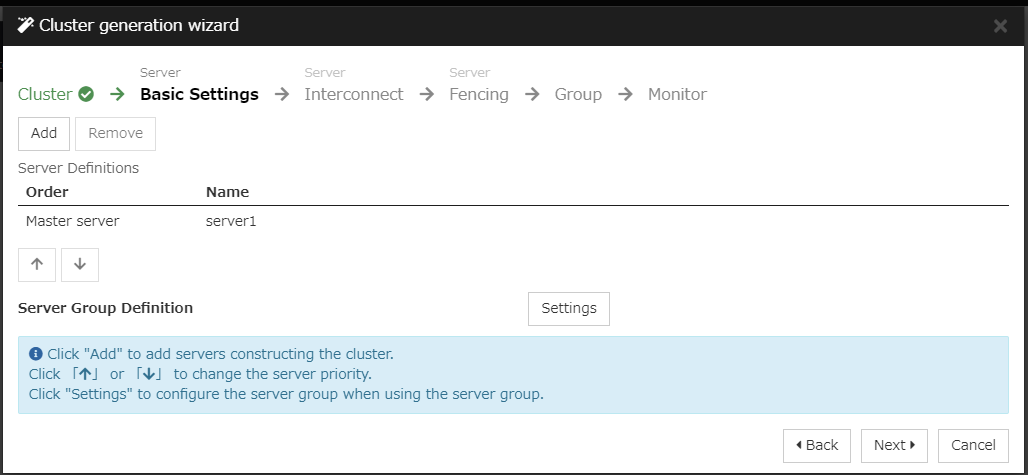Click the magic wand wizard icon
Viewport: 1028px width, 475px height.
click(x=26, y=26)
